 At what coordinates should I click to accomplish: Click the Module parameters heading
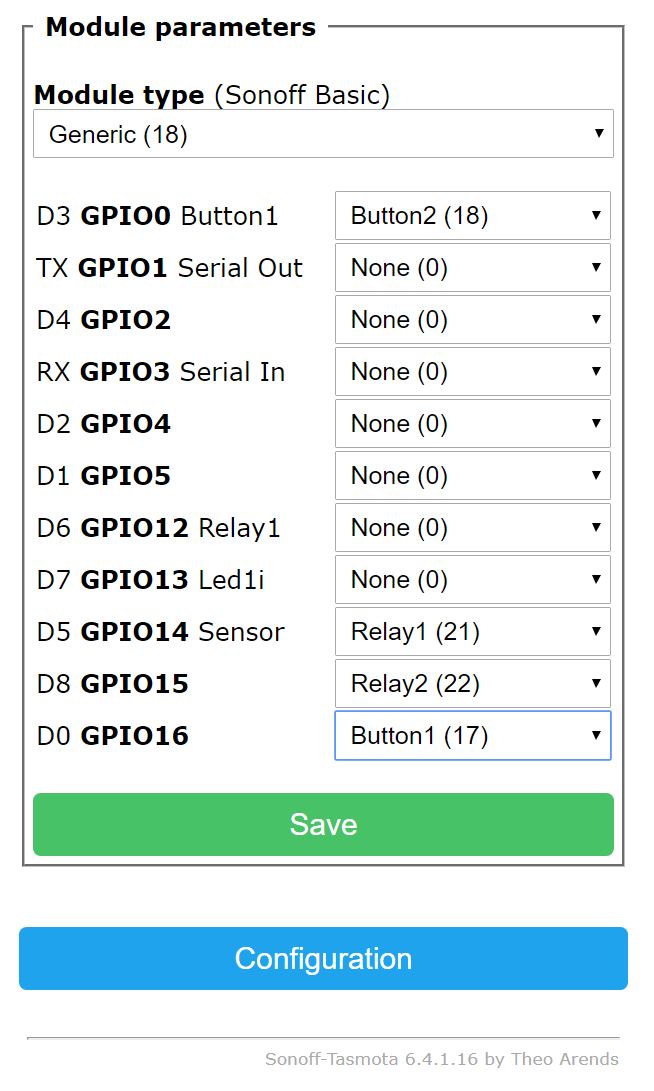pos(181,27)
